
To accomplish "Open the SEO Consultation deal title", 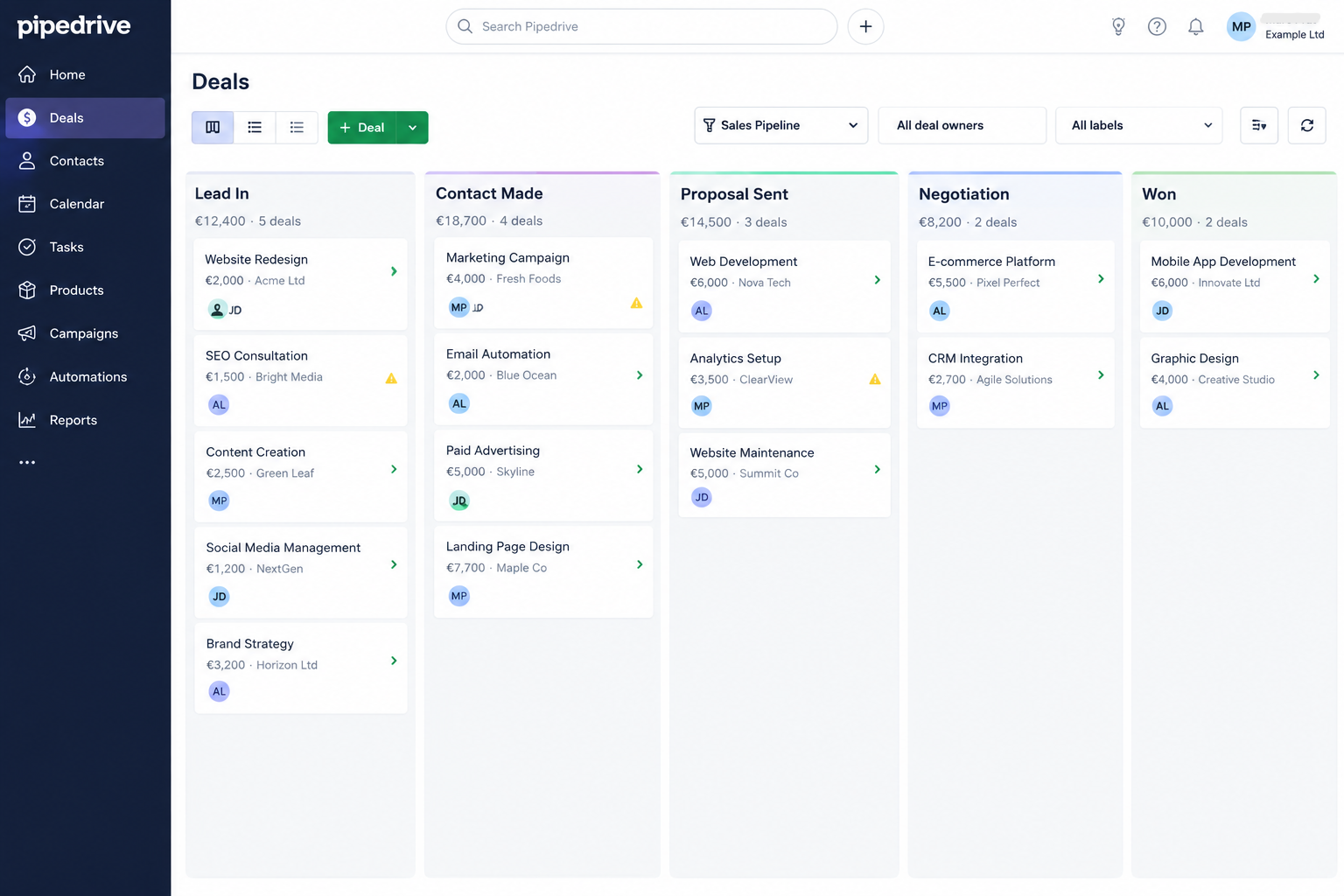I will coord(256,356).
